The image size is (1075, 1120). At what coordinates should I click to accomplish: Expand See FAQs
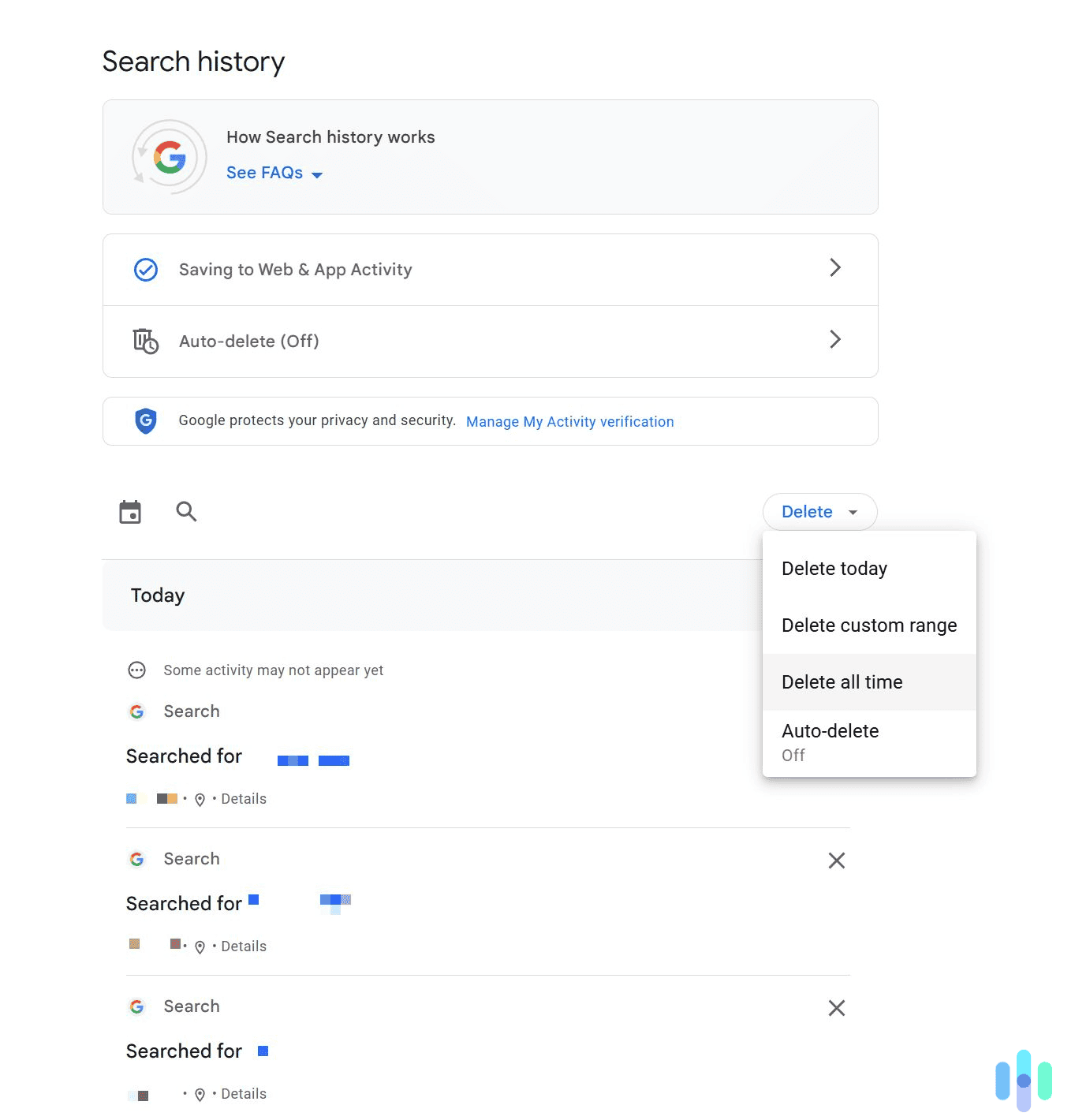coord(274,173)
